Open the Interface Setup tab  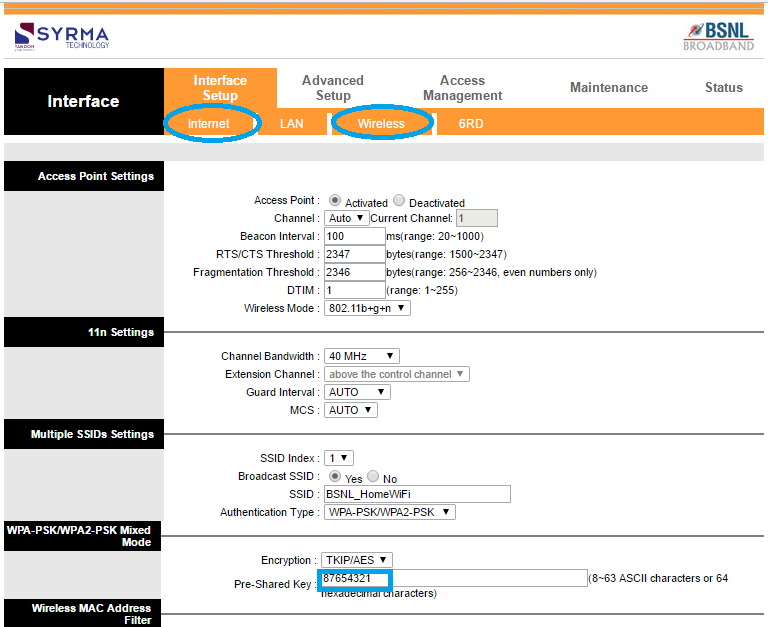(220, 88)
